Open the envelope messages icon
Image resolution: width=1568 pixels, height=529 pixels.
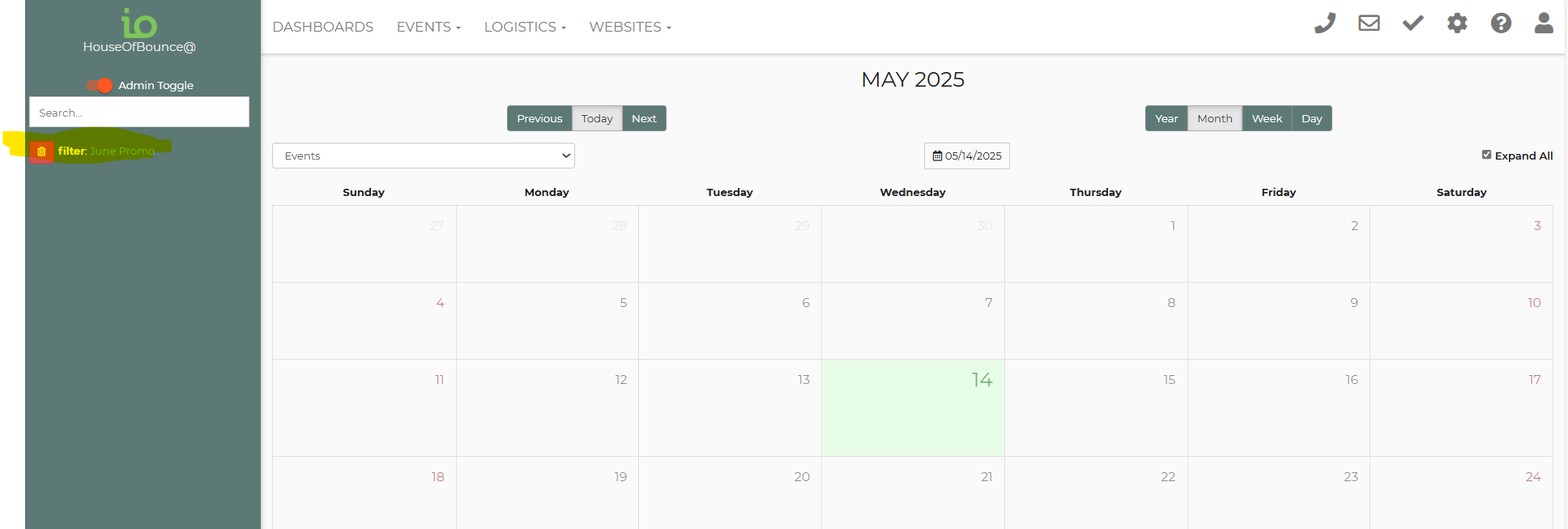tap(1369, 23)
